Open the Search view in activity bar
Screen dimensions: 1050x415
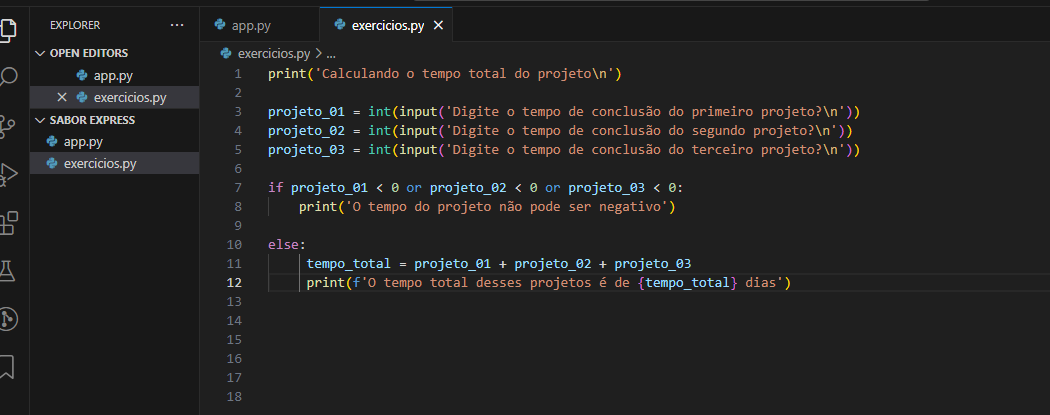(x=8, y=77)
